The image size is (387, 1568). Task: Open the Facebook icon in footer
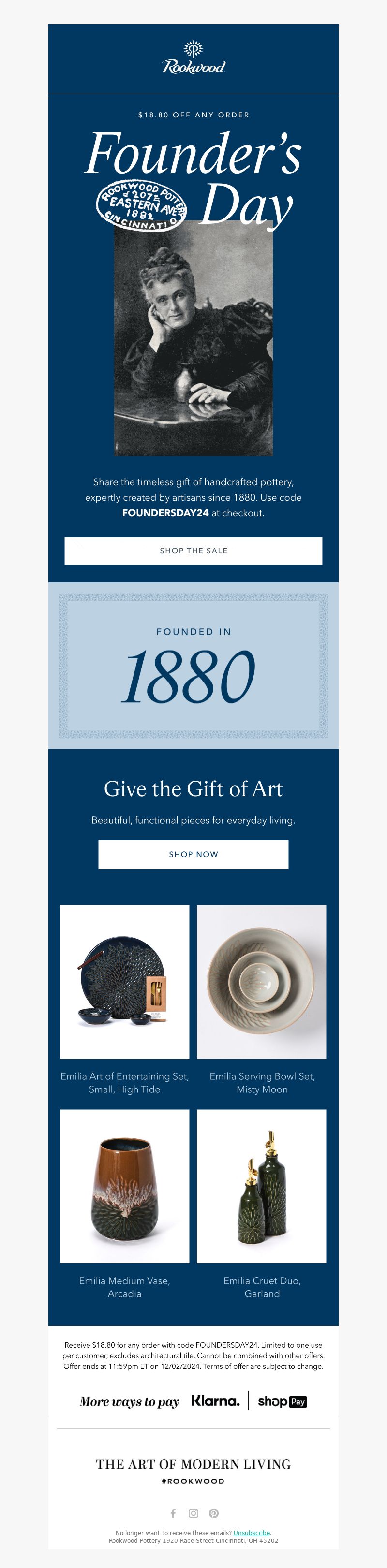[x=173, y=1513]
